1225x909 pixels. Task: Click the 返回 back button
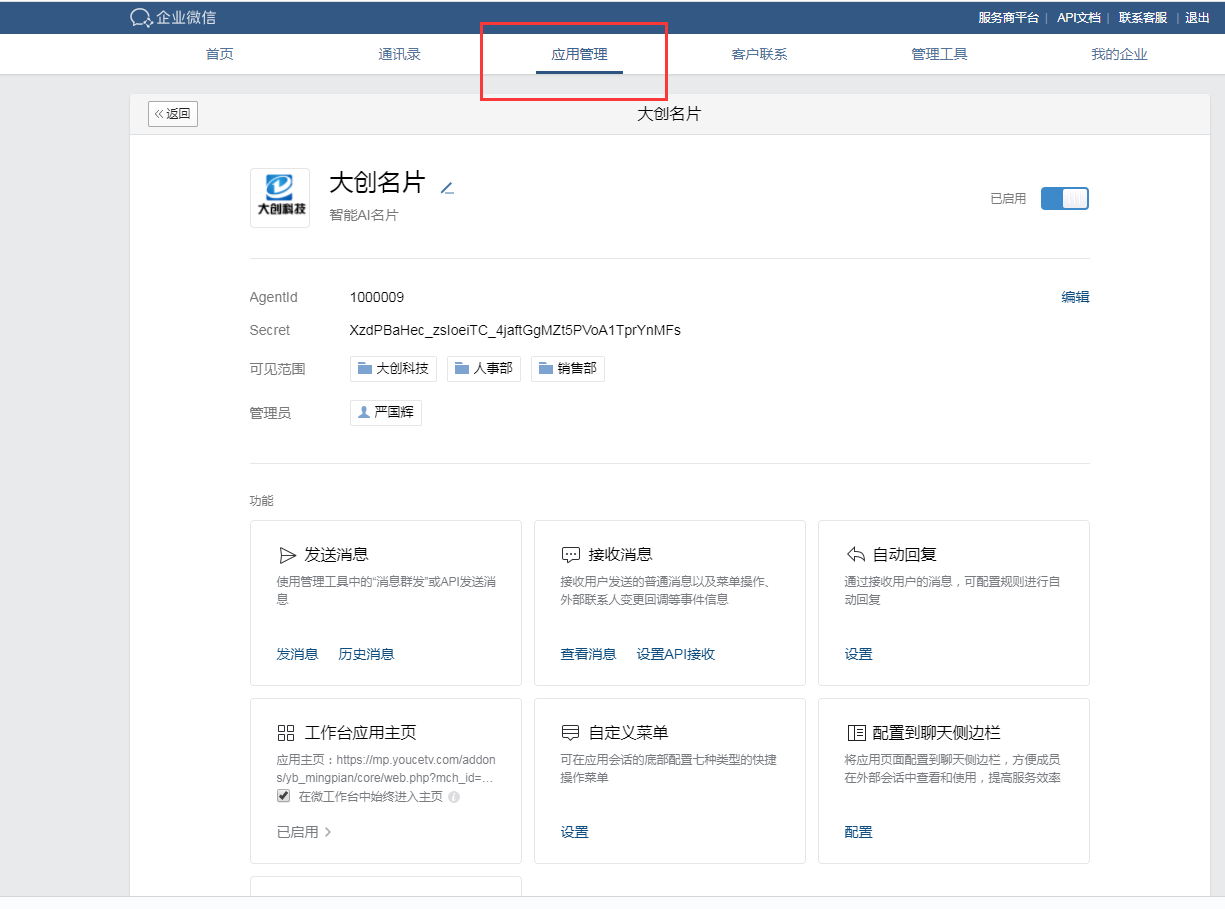[x=173, y=114]
